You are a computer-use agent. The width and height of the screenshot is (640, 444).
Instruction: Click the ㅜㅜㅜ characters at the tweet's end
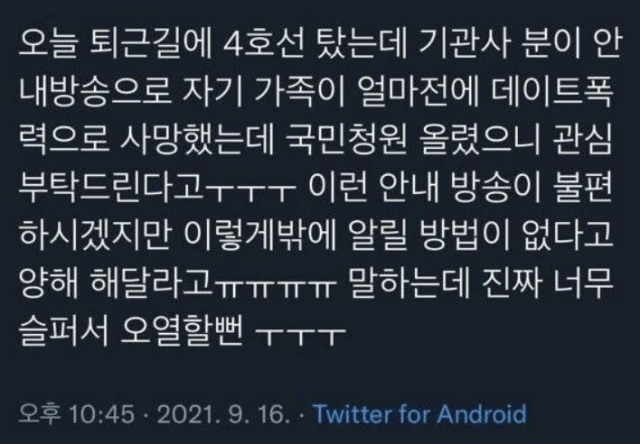pyautogui.click(x=300, y=333)
